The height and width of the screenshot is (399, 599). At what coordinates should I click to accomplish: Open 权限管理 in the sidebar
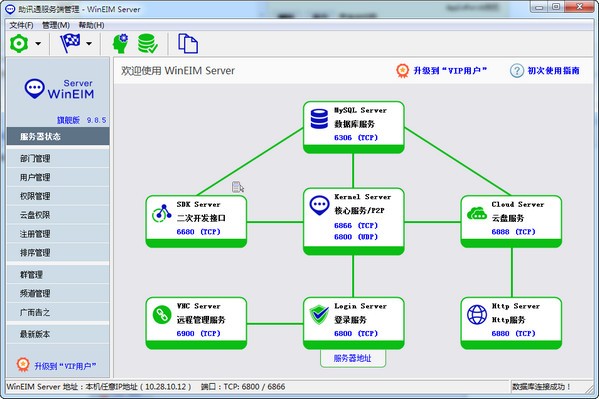click(x=58, y=196)
